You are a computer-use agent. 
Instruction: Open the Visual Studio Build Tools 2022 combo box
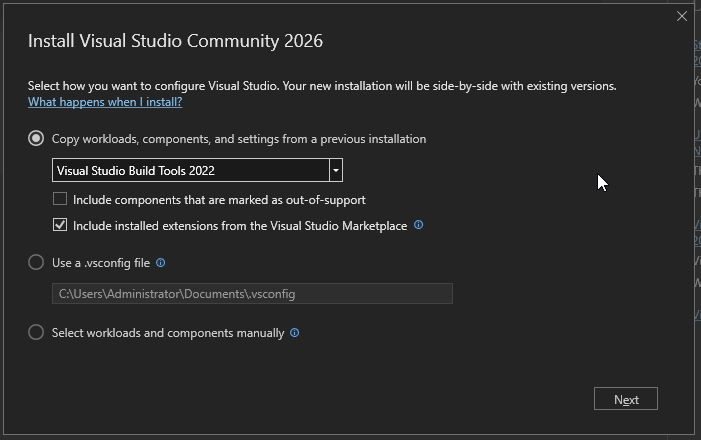[x=190, y=171]
